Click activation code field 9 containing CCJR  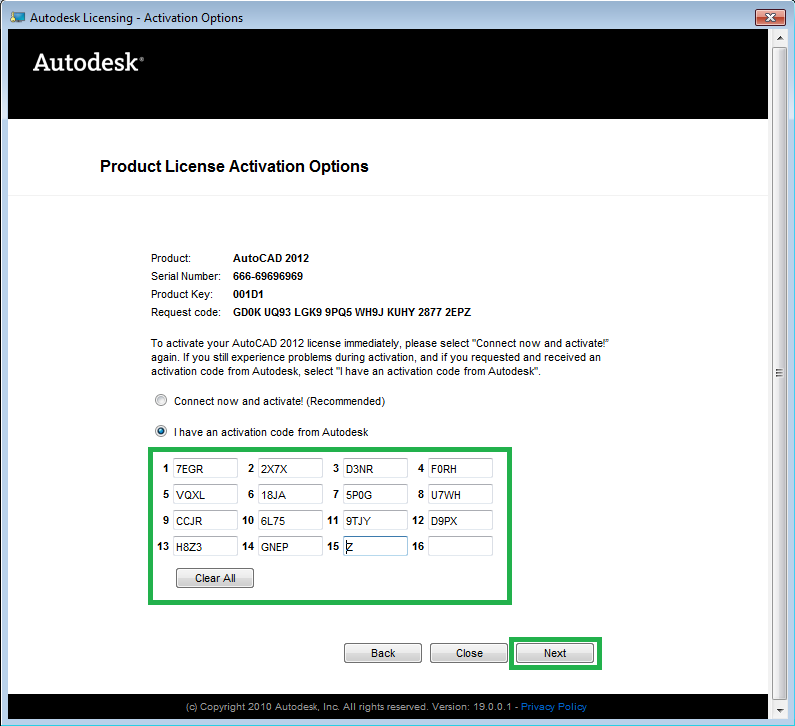(205, 520)
